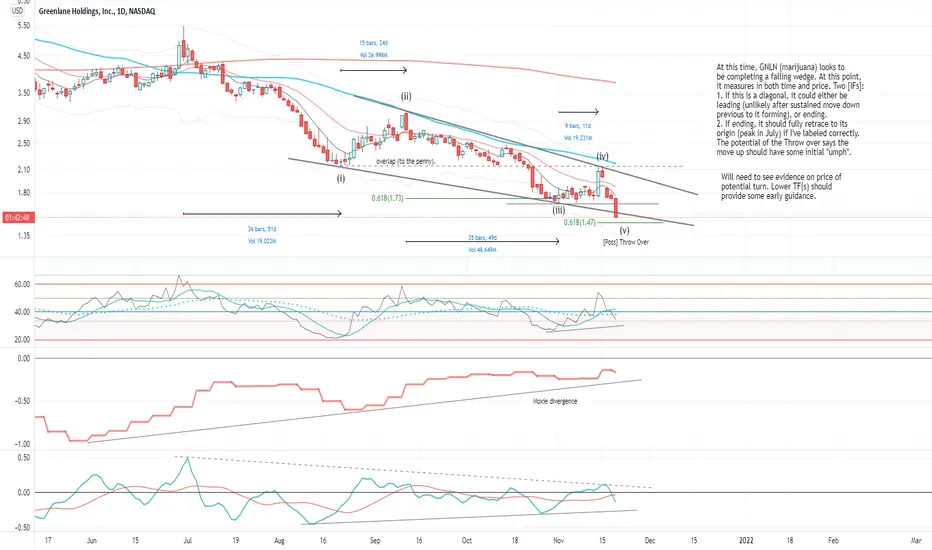932x550 pixels.
Task: Select the '9 bars, 11d' date range label
Action: coord(578,126)
